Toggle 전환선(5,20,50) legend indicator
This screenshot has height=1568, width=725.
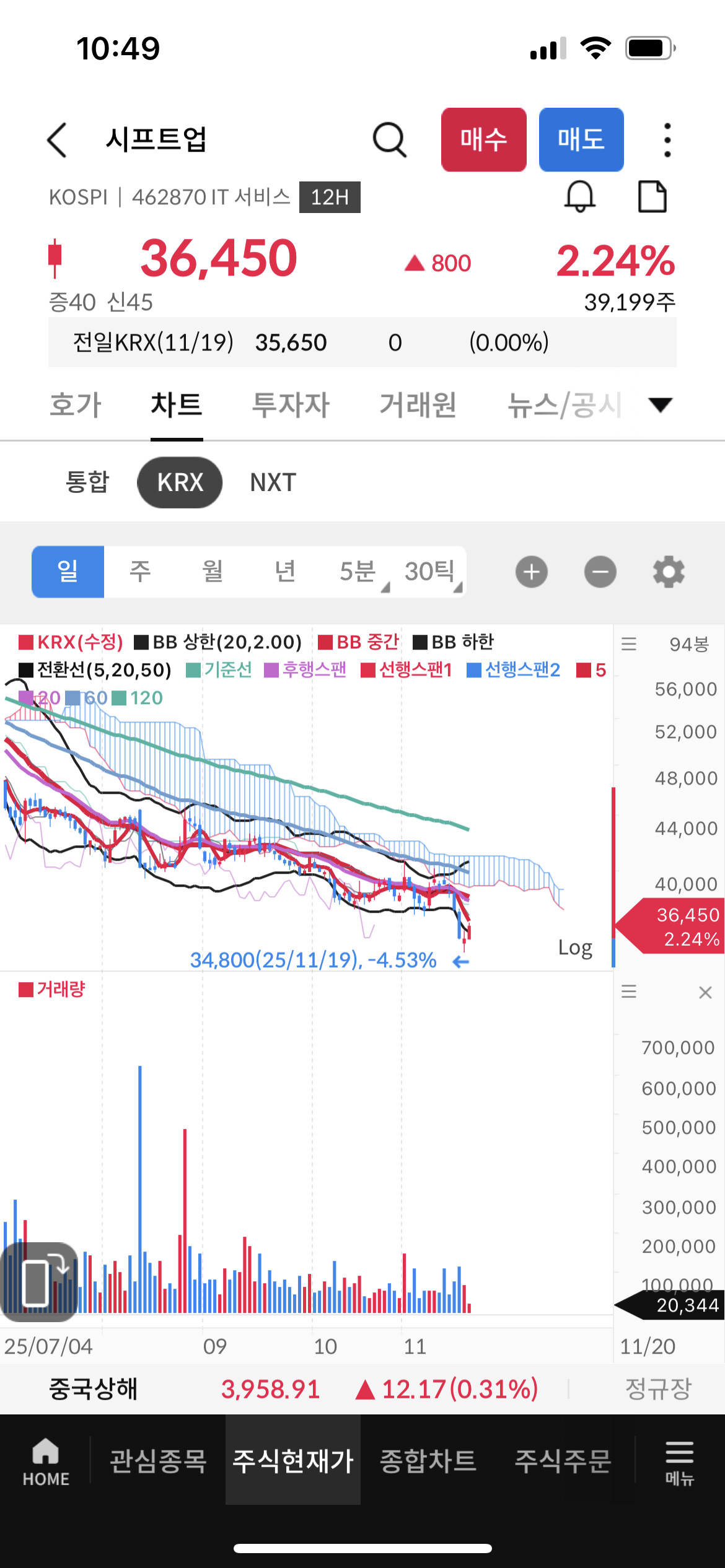[x=95, y=670]
